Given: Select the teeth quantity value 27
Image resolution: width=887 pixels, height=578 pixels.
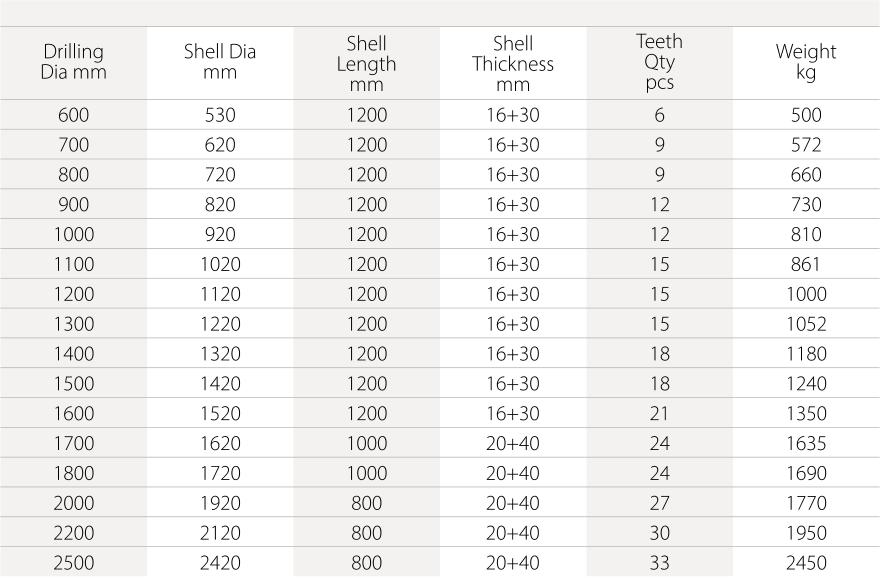Looking at the screenshot, I should point(660,504).
